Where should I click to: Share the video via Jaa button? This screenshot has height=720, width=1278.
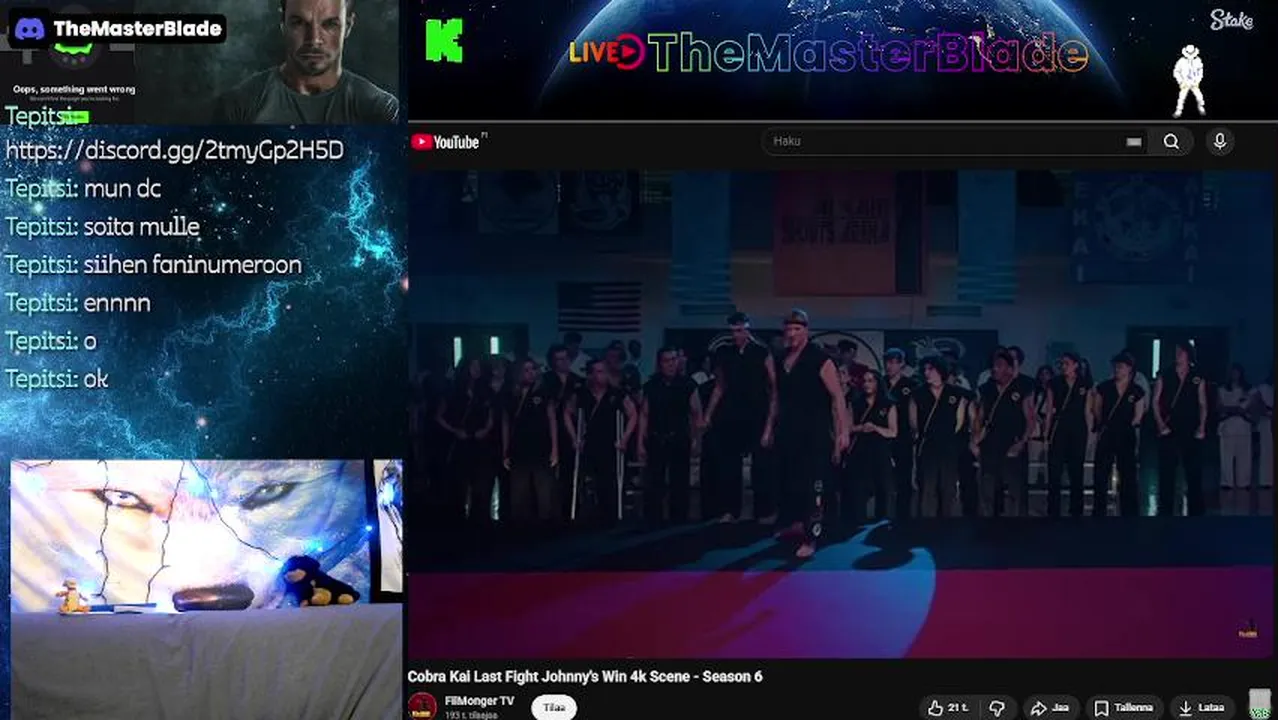point(1050,707)
